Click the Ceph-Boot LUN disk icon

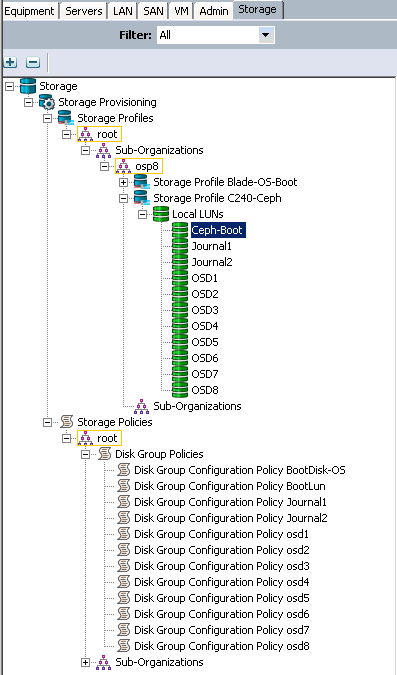tap(180, 230)
